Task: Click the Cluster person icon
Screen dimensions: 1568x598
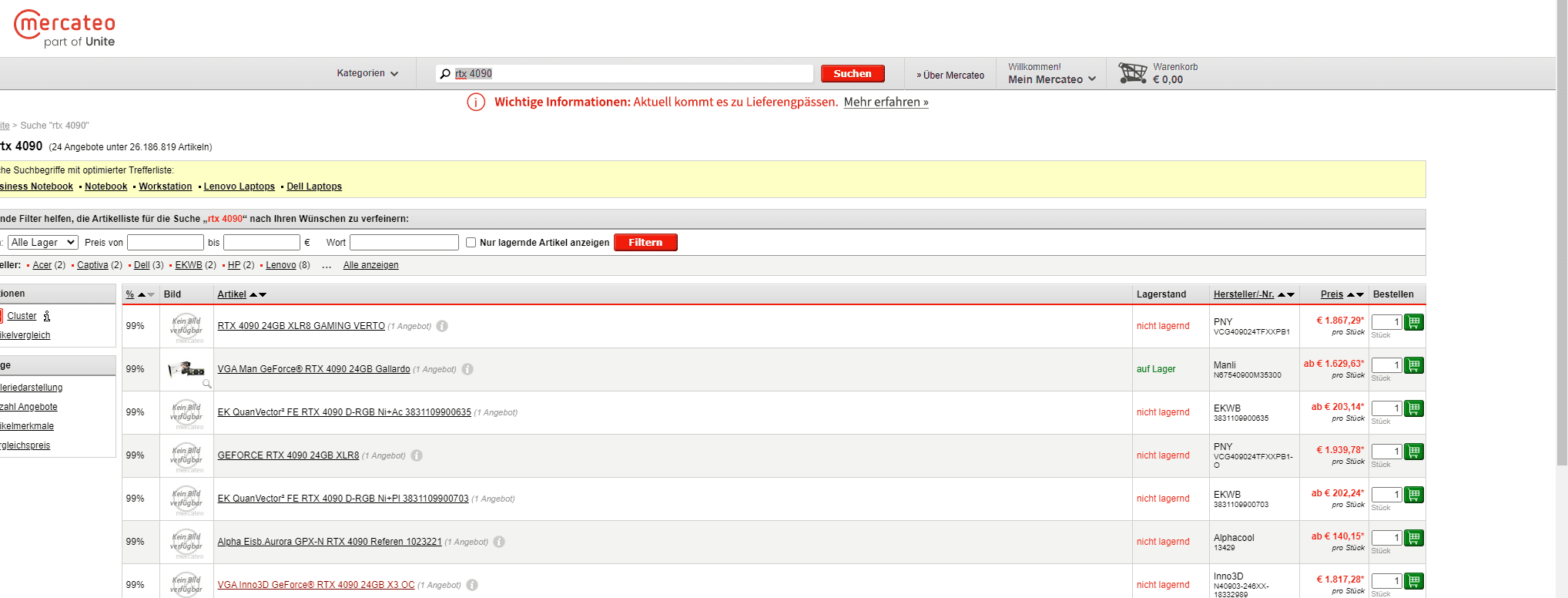Action: tap(47, 316)
